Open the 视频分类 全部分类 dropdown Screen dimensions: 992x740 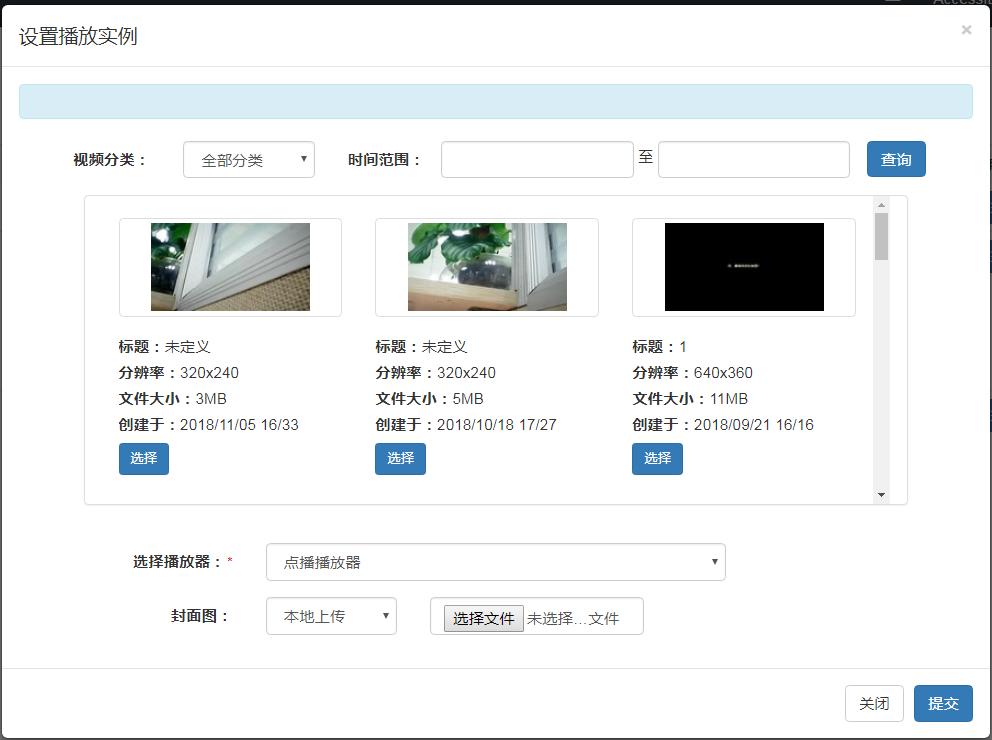(x=249, y=159)
